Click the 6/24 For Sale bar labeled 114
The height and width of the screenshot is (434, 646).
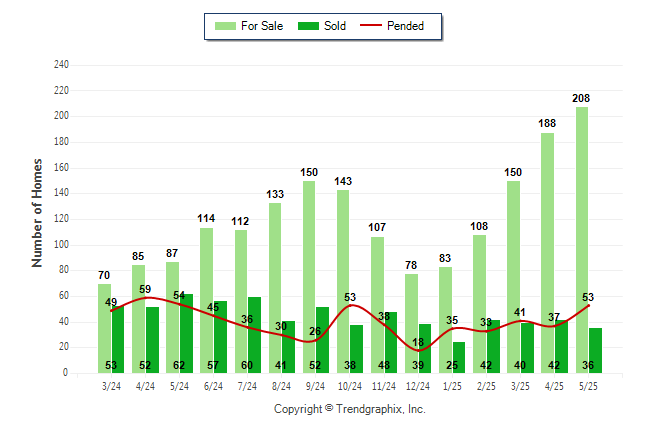[207, 300]
